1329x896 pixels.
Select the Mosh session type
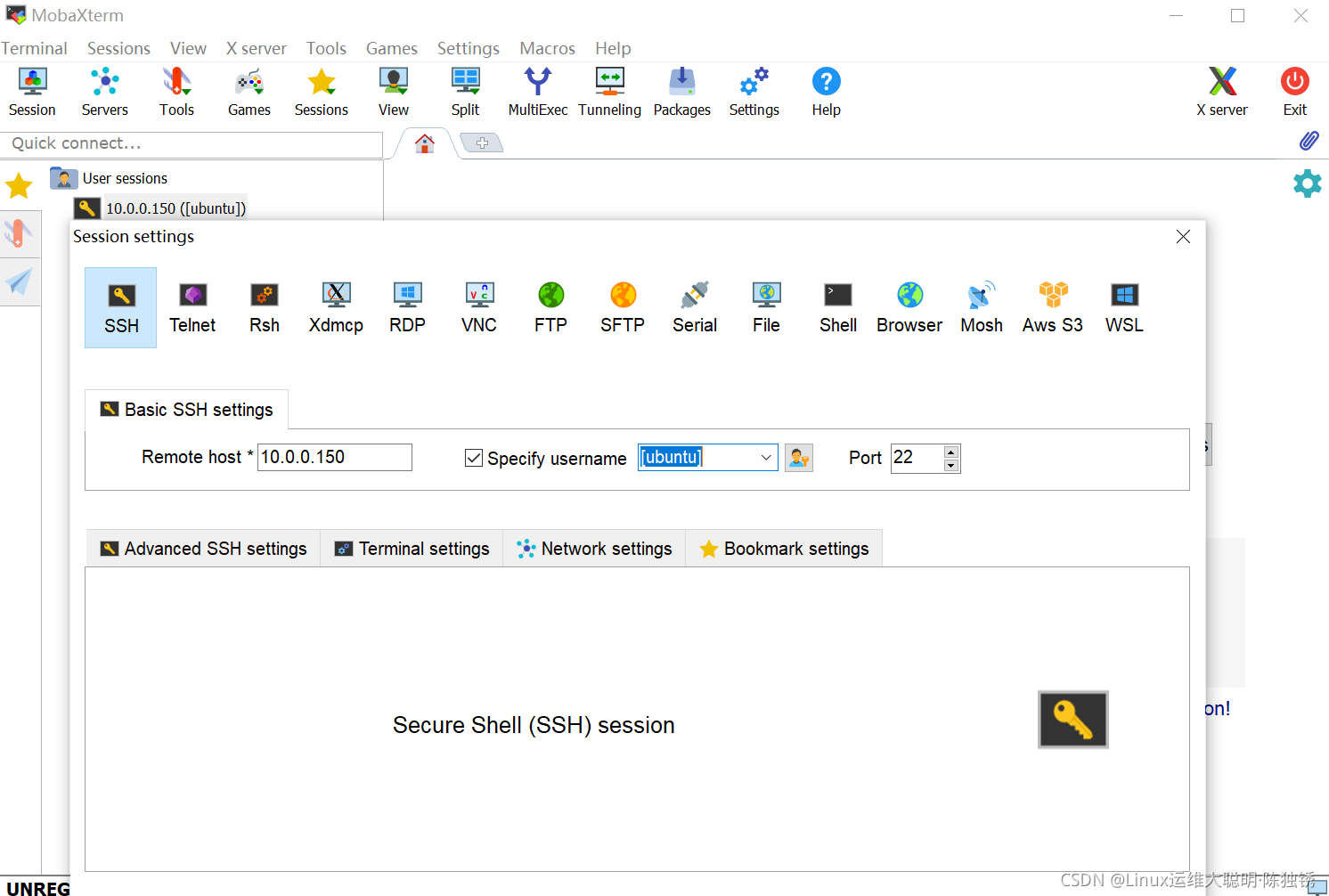(x=982, y=307)
